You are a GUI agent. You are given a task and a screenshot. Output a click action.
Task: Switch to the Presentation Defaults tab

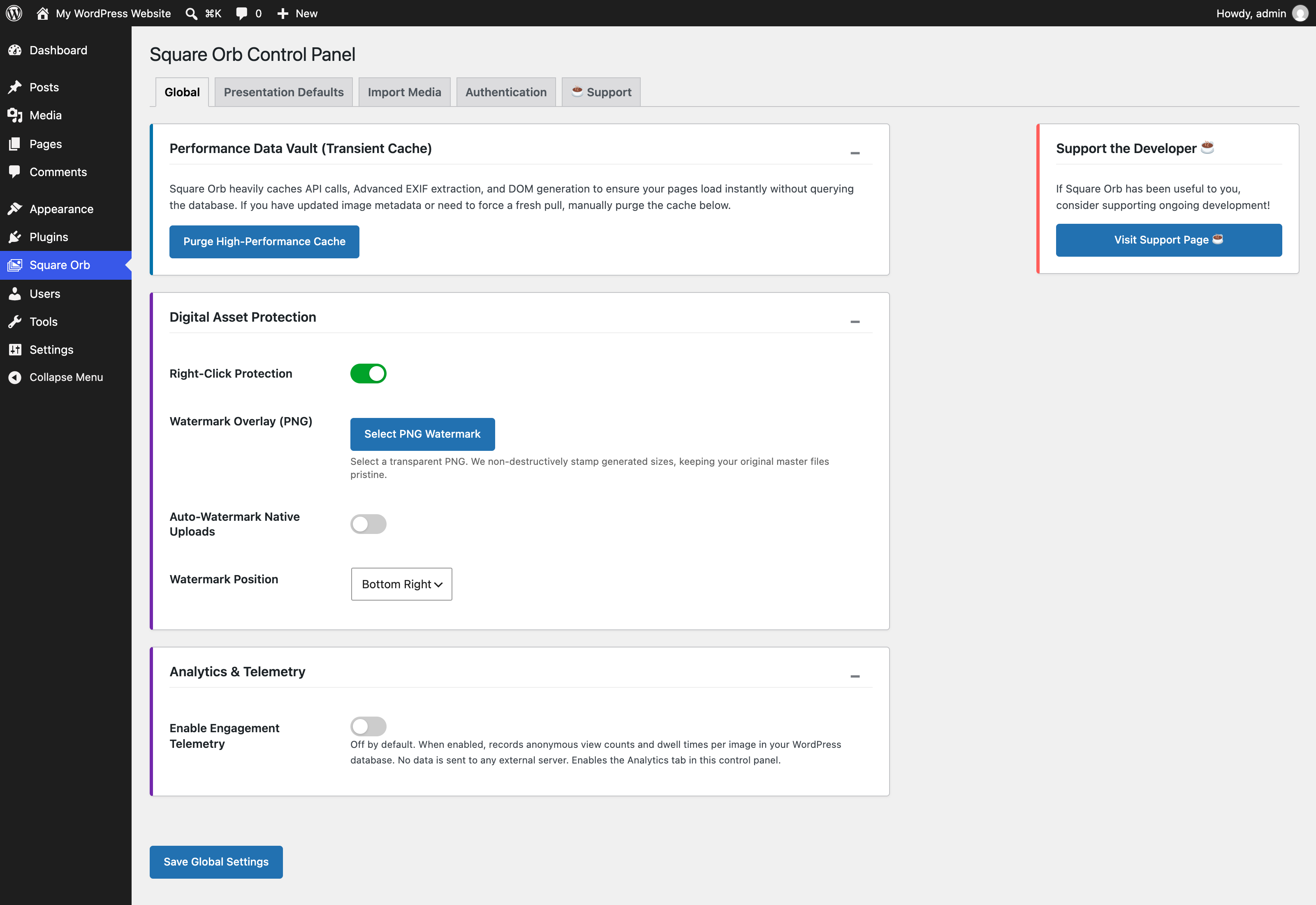click(x=283, y=92)
